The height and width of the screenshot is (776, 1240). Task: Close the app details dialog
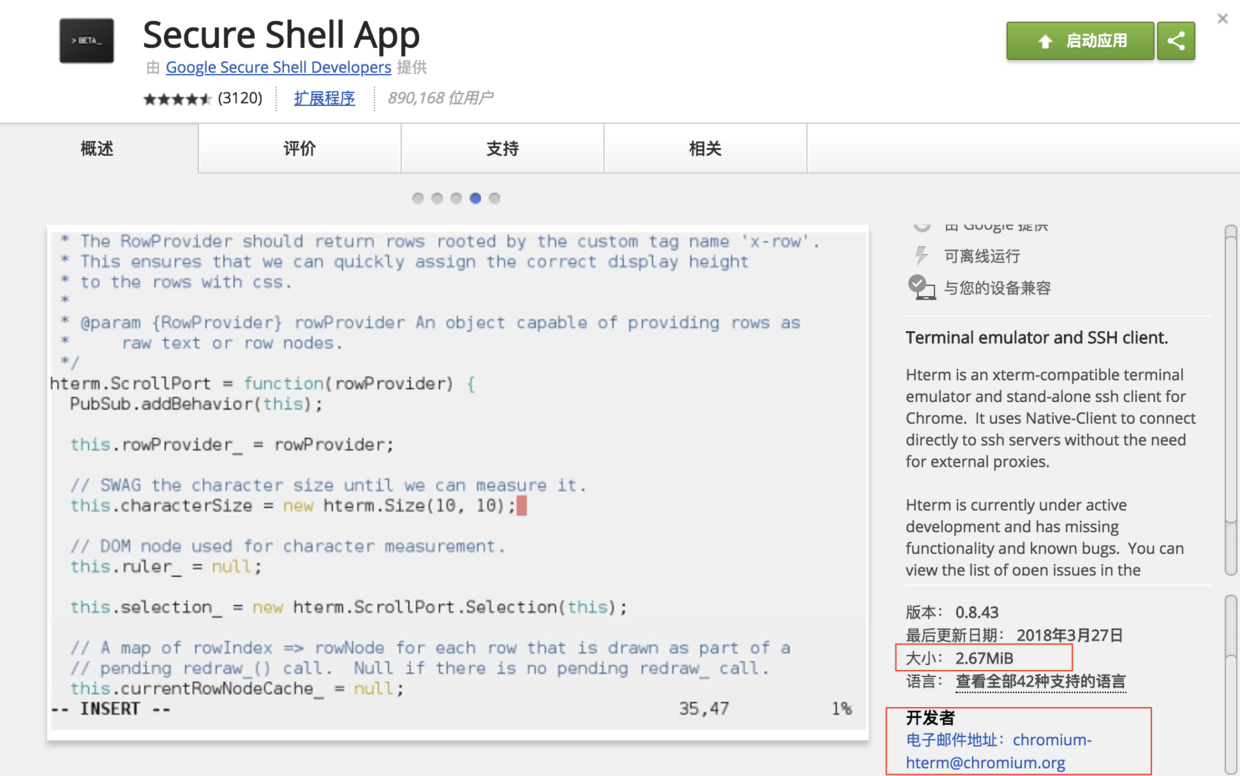(1222, 19)
